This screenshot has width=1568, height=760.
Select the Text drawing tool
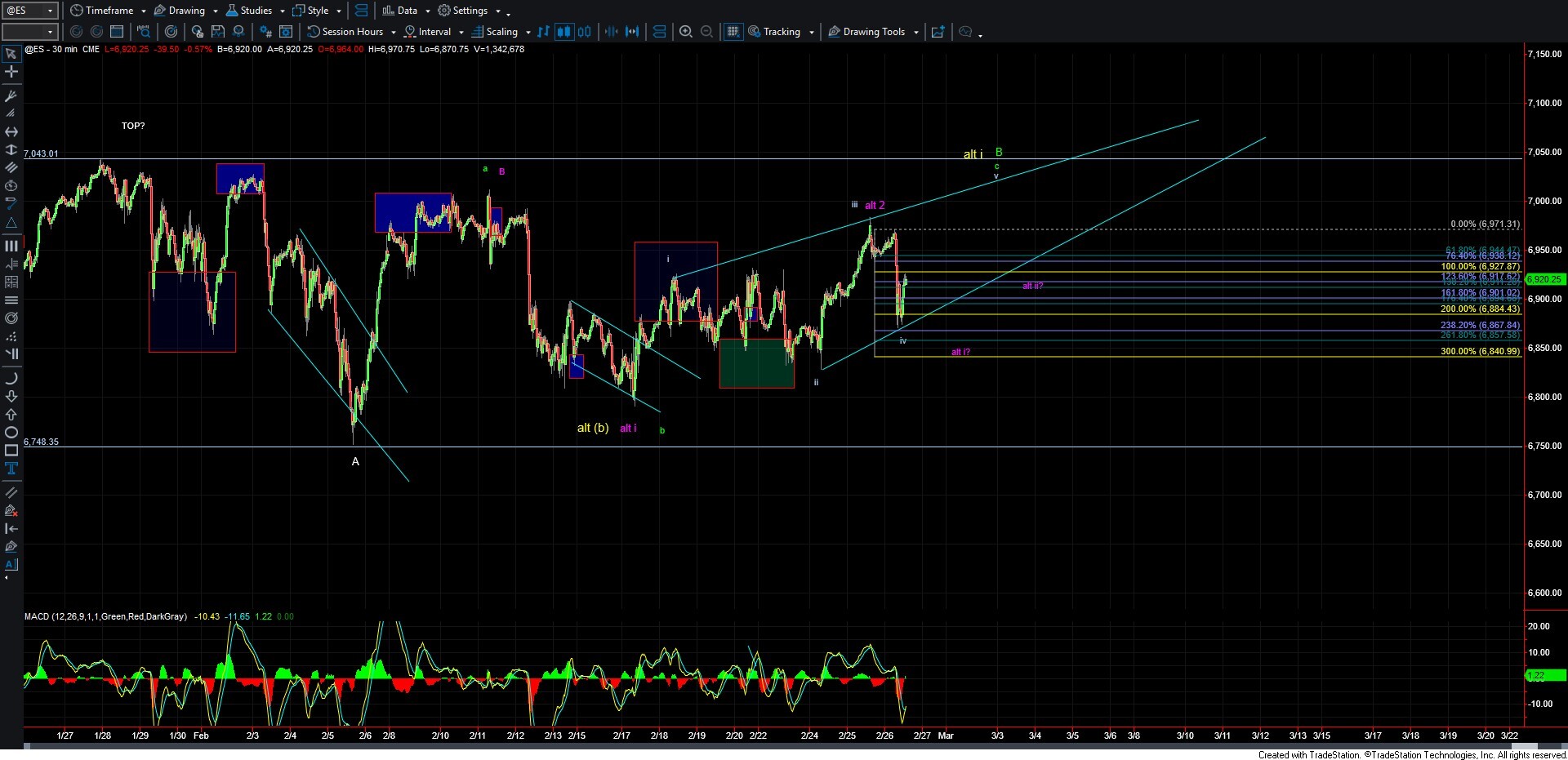coord(11,469)
